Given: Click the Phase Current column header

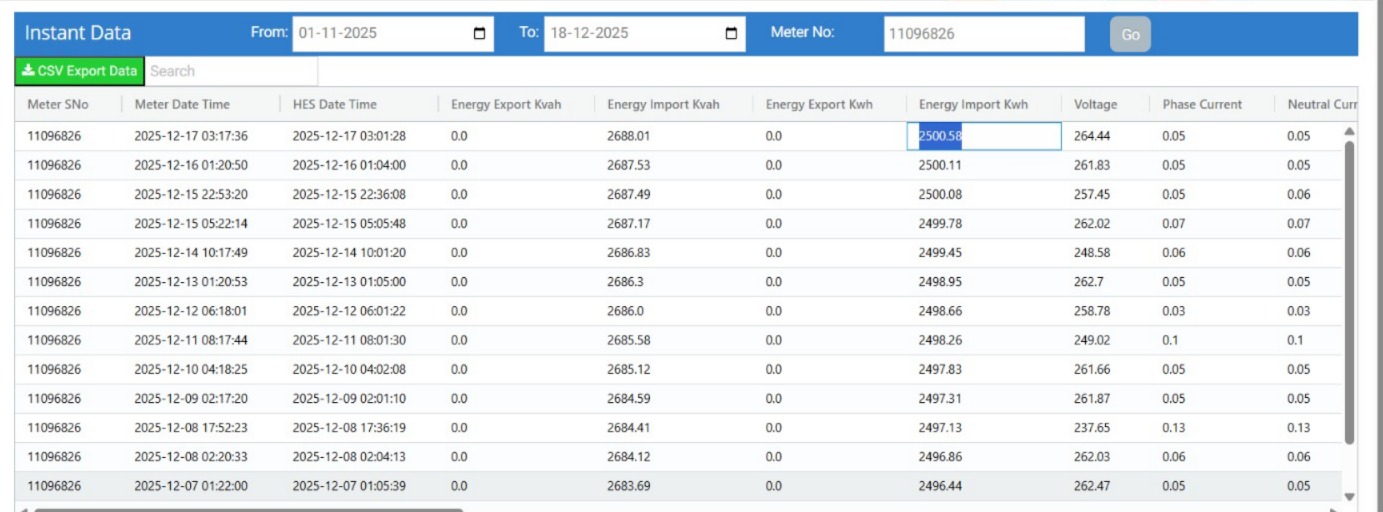Looking at the screenshot, I should (x=1202, y=104).
